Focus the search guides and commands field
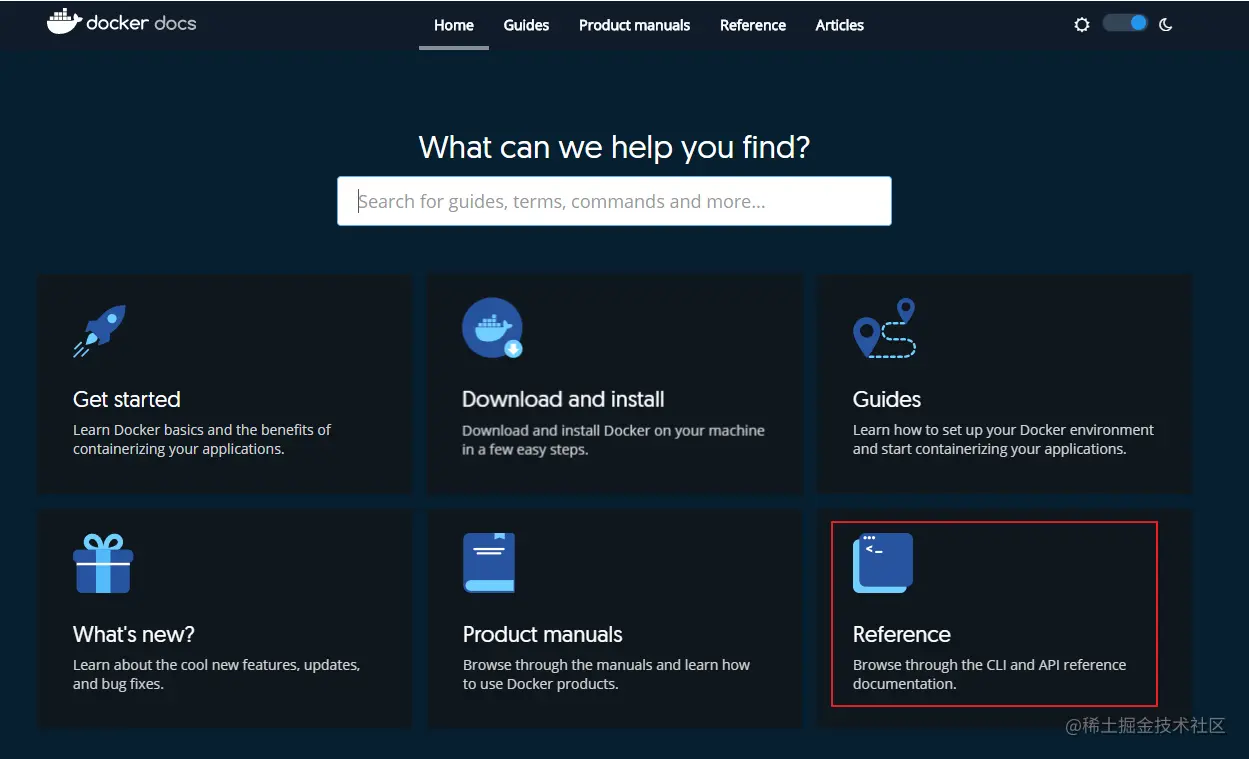Viewport: 1249px width, 759px height. coord(614,201)
